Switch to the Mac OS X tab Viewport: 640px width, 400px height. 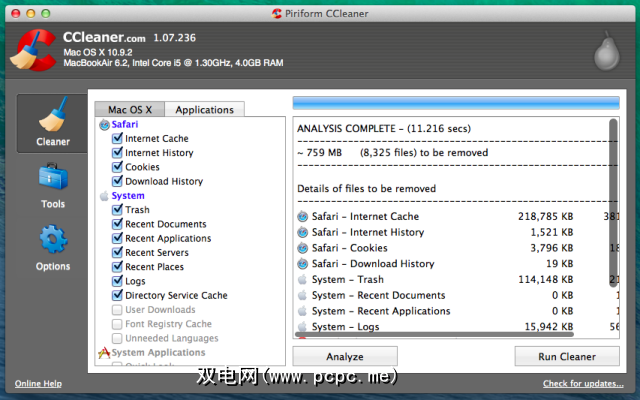130,109
